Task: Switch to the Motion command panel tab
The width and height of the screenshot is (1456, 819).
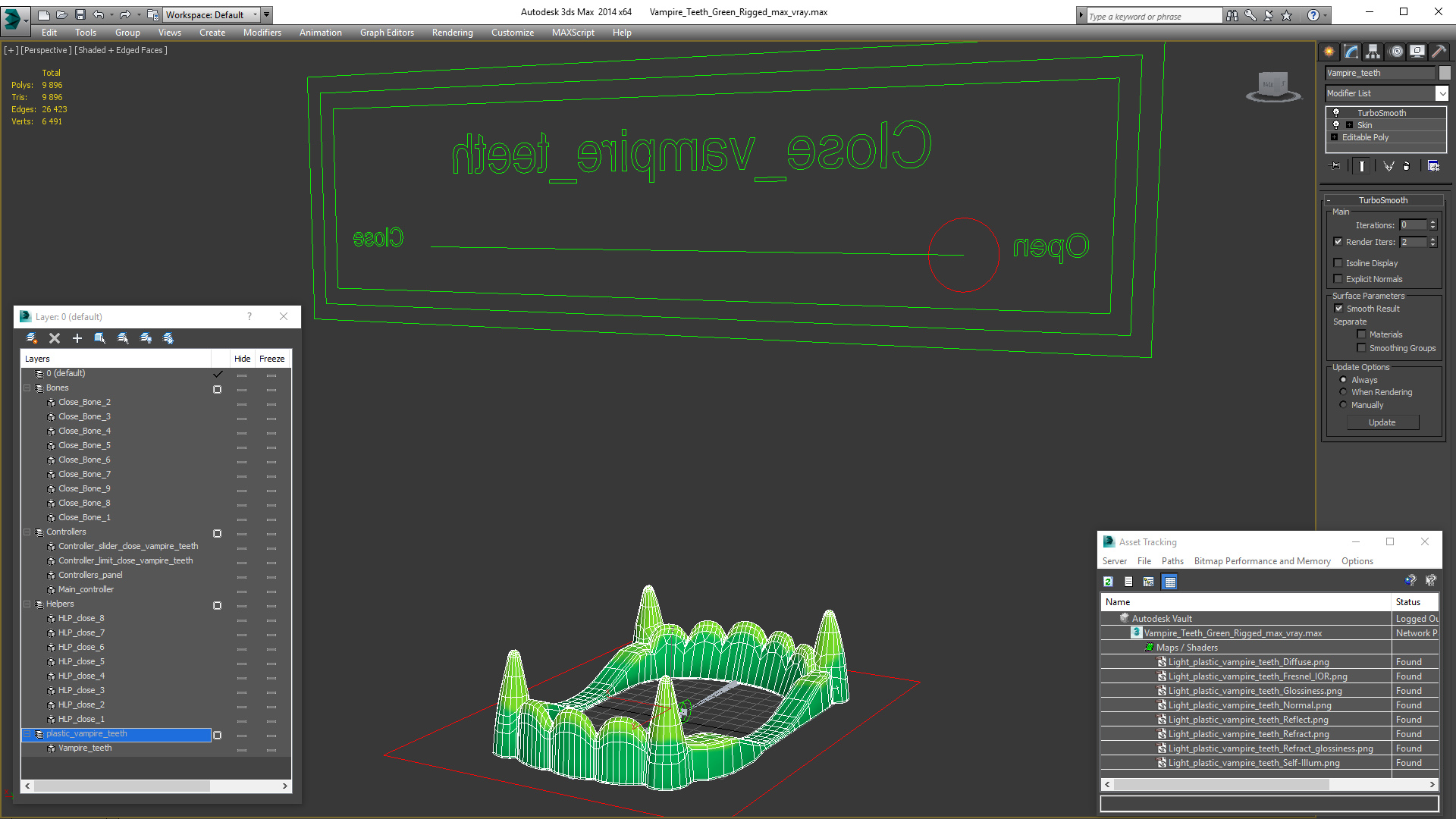Action: pyautogui.click(x=1395, y=52)
